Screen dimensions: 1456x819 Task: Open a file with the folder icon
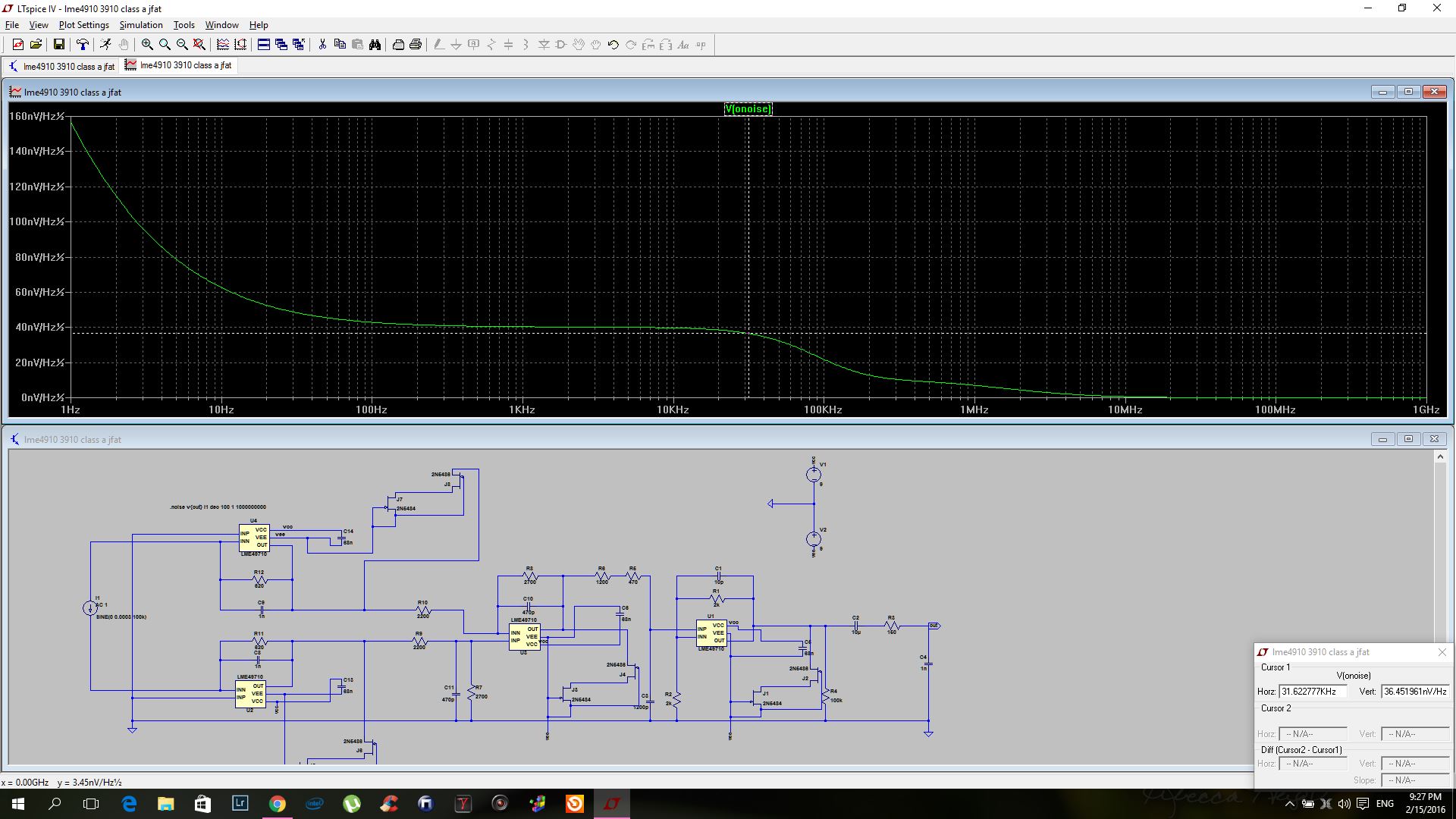tap(36, 45)
